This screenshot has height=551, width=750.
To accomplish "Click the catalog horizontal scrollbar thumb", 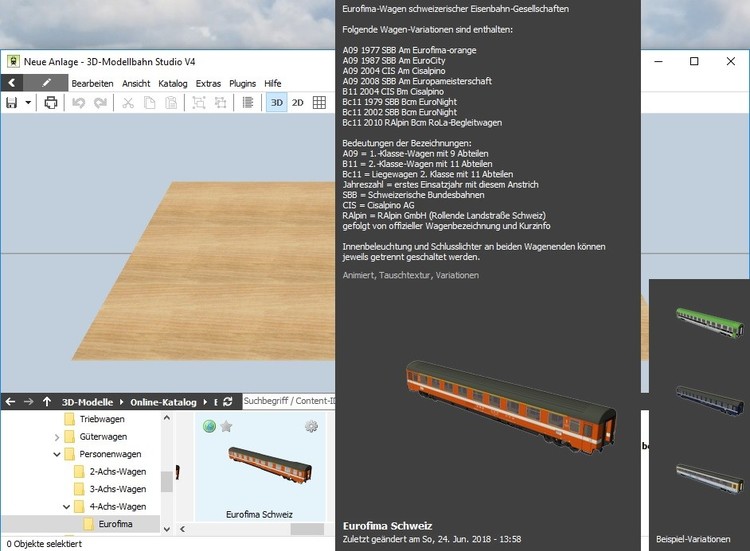I will click(307, 529).
